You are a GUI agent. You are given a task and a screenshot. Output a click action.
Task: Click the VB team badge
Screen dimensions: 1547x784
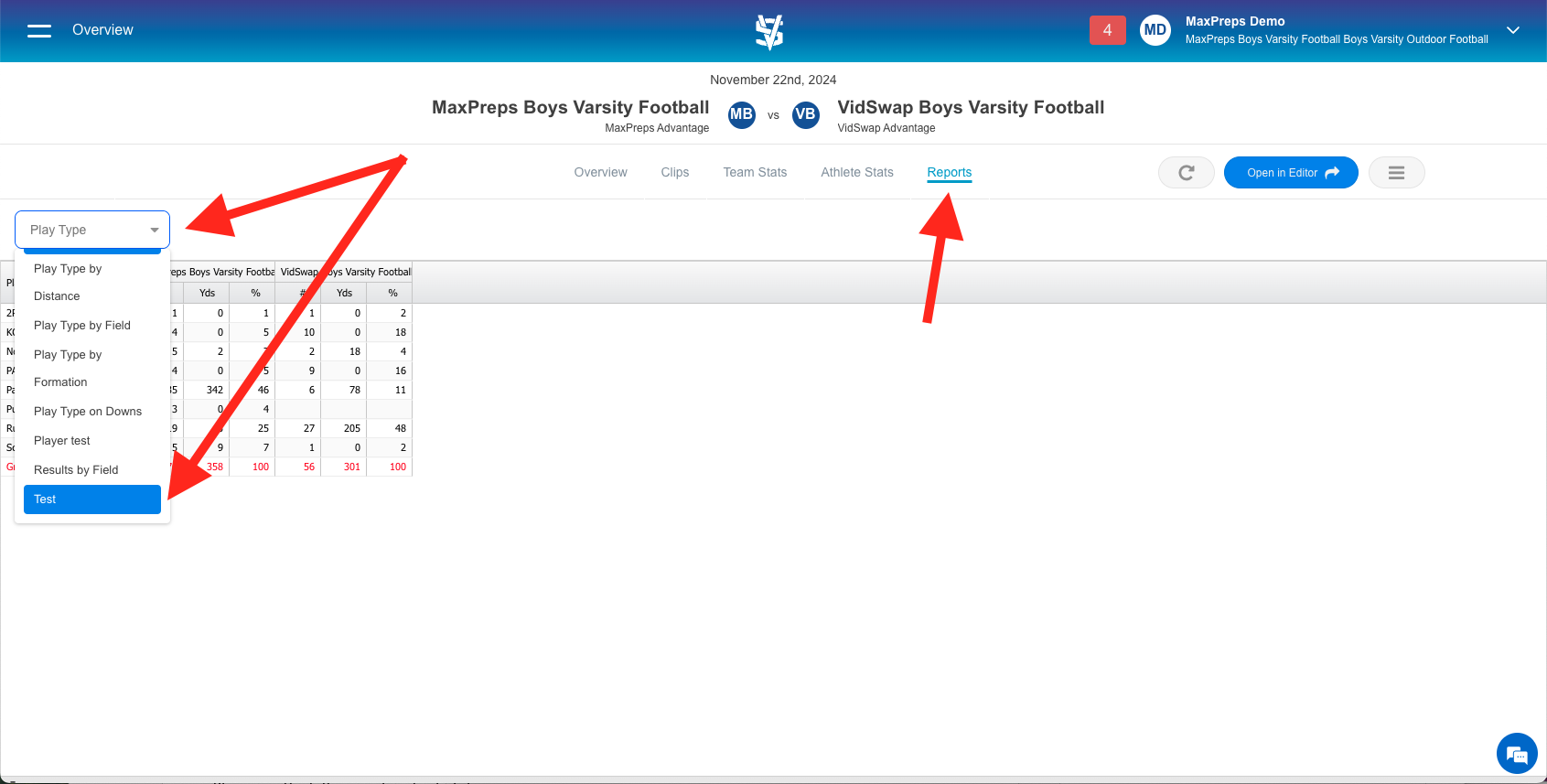coord(805,114)
